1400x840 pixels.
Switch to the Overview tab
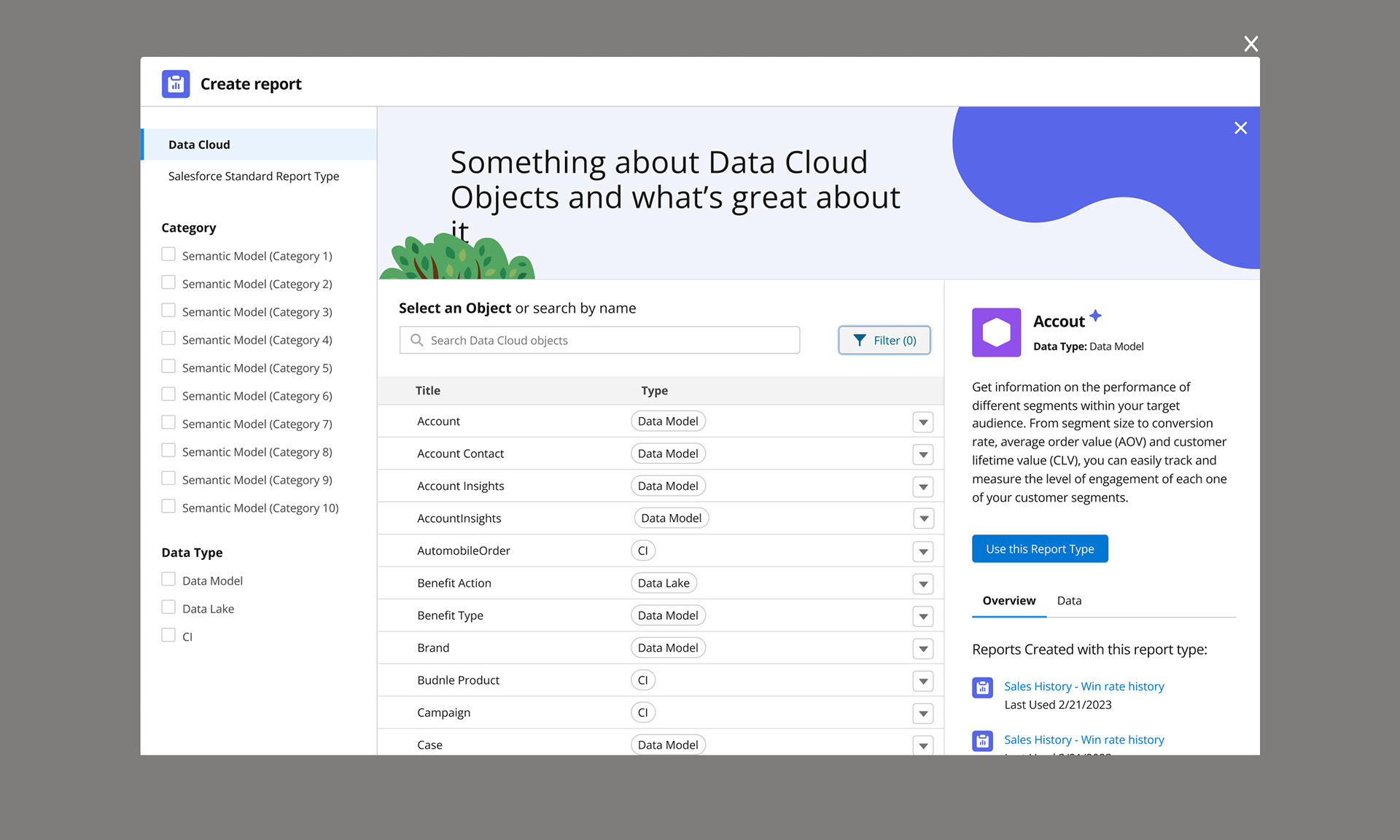(x=1008, y=601)
